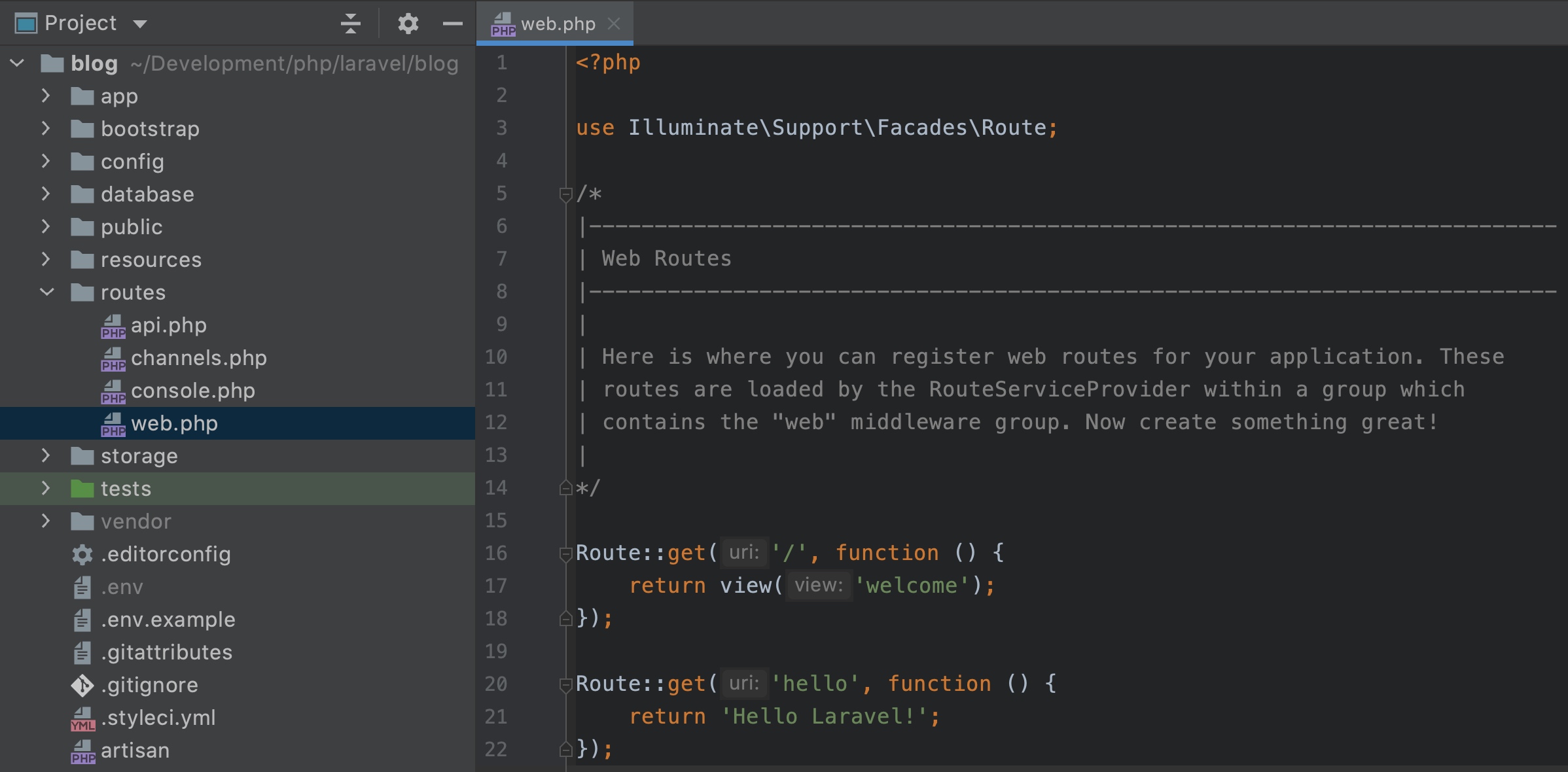Fold the Route closure at line 16
1568x772 pixels.
click(x=566, y=555)
